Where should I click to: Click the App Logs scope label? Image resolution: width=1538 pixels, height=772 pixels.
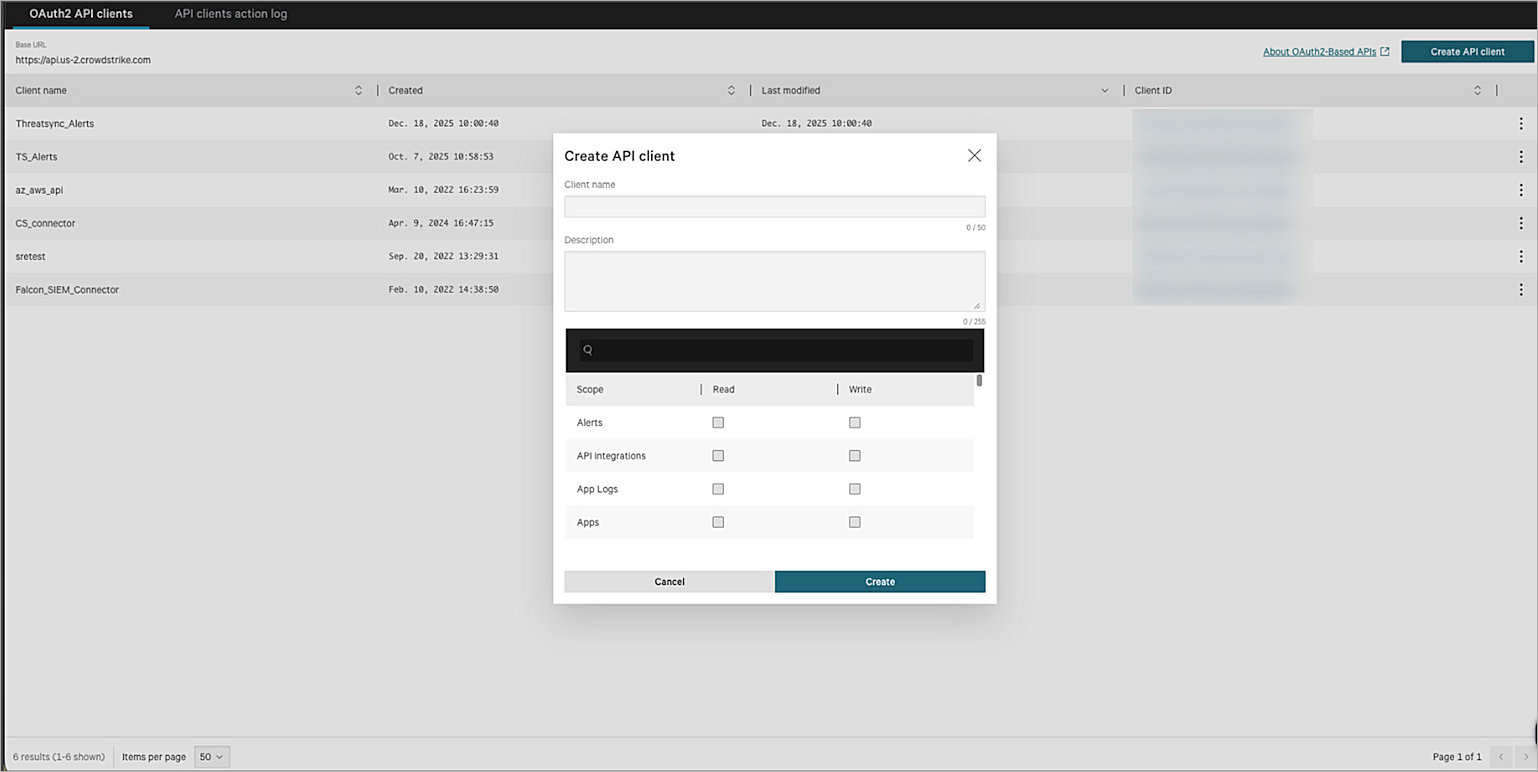(597, 489)
